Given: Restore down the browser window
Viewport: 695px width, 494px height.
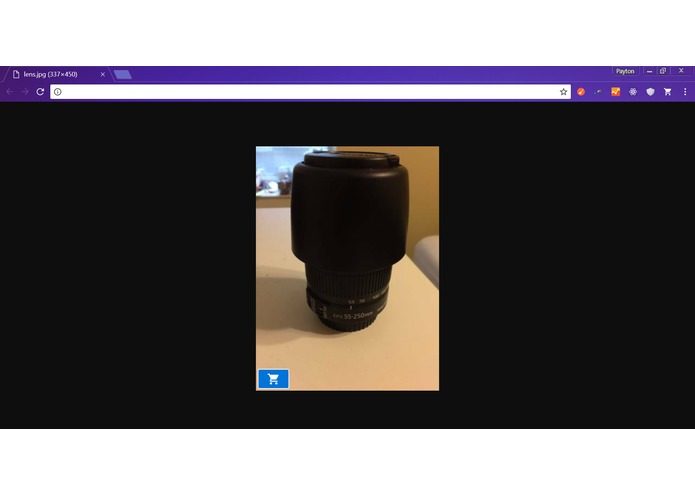Looking at the screenshot, I should pyautogui.click(x=663, y=71).
